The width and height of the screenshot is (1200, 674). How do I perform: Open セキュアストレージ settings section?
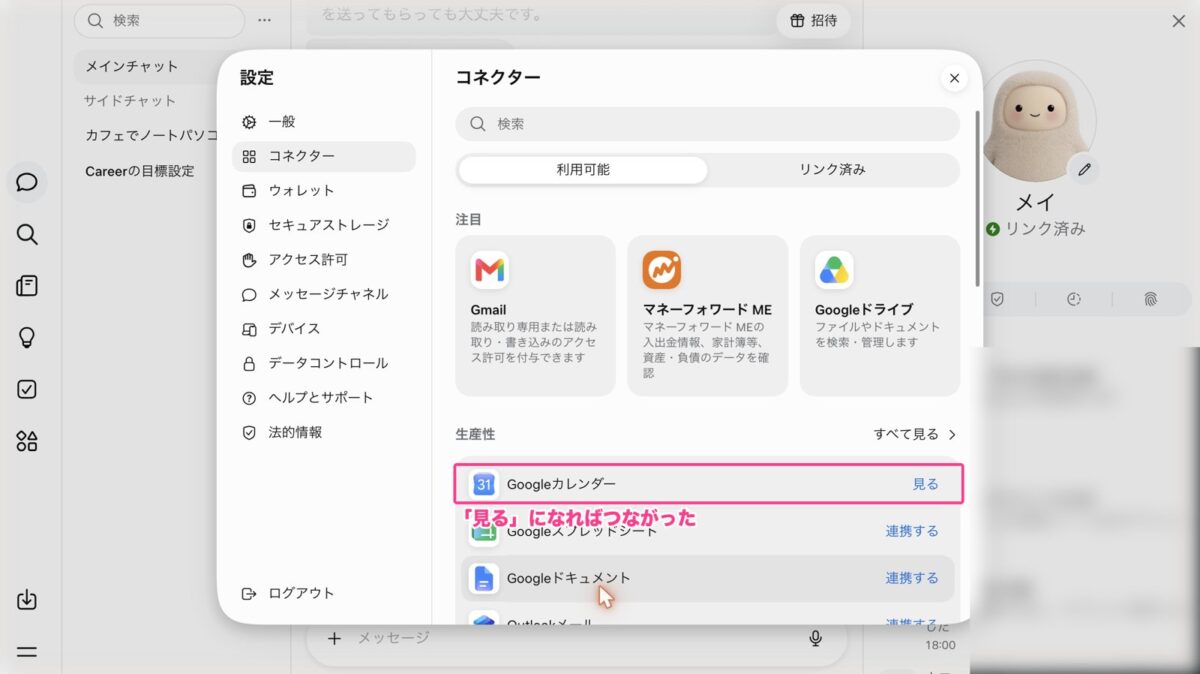coord(324,225)
